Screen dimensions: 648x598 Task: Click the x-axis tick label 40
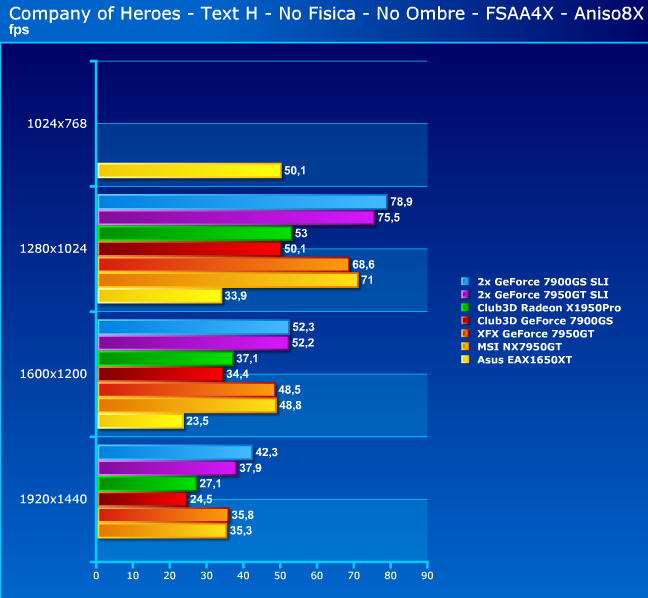[x=243, y=576]
